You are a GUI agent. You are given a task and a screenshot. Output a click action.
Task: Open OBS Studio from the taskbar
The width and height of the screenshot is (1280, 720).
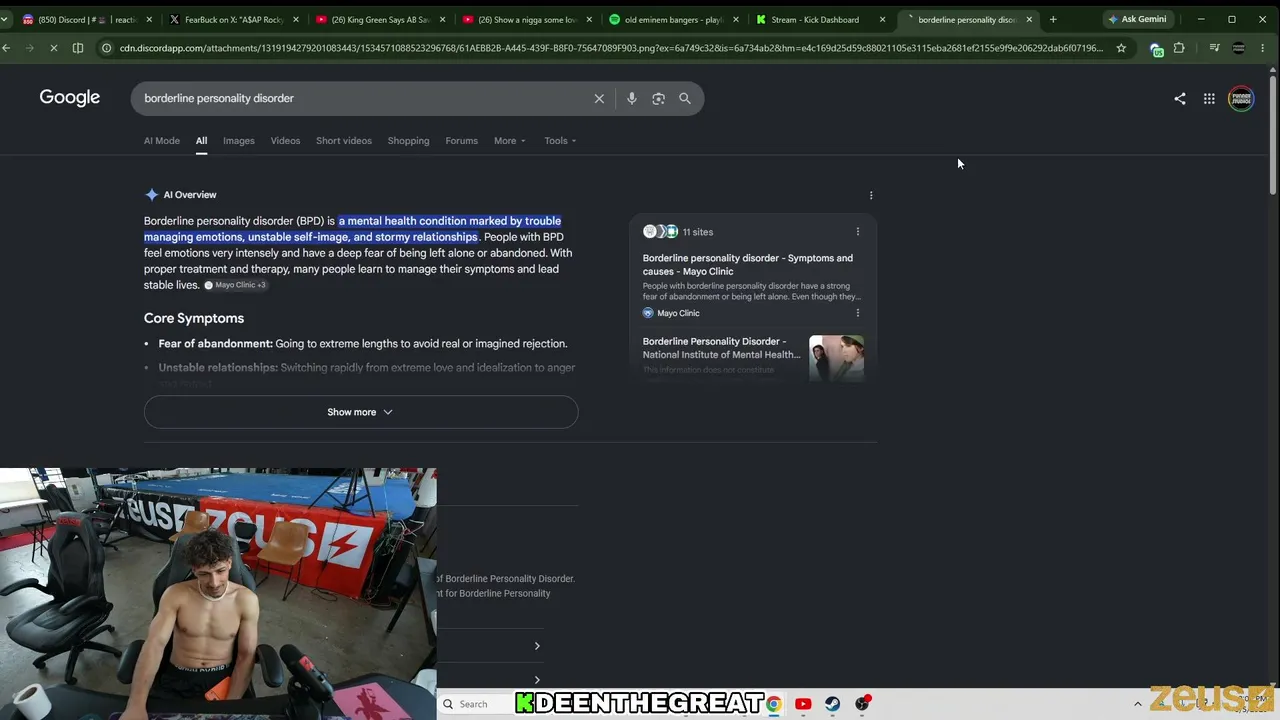[862, 704]
